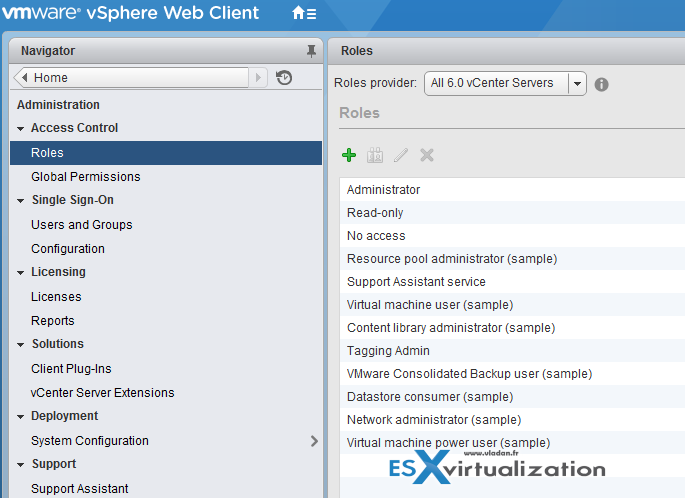
Task: Select the Administrator role
Action: (512, 190)
